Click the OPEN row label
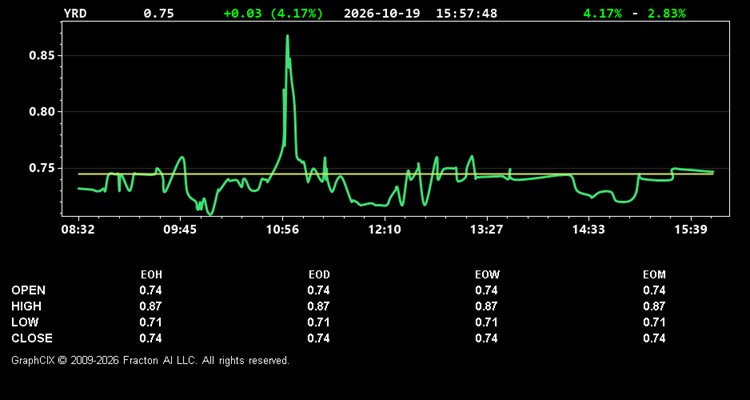Image resolution: width=750 pixels, height=400 pixels. [29, 290]
